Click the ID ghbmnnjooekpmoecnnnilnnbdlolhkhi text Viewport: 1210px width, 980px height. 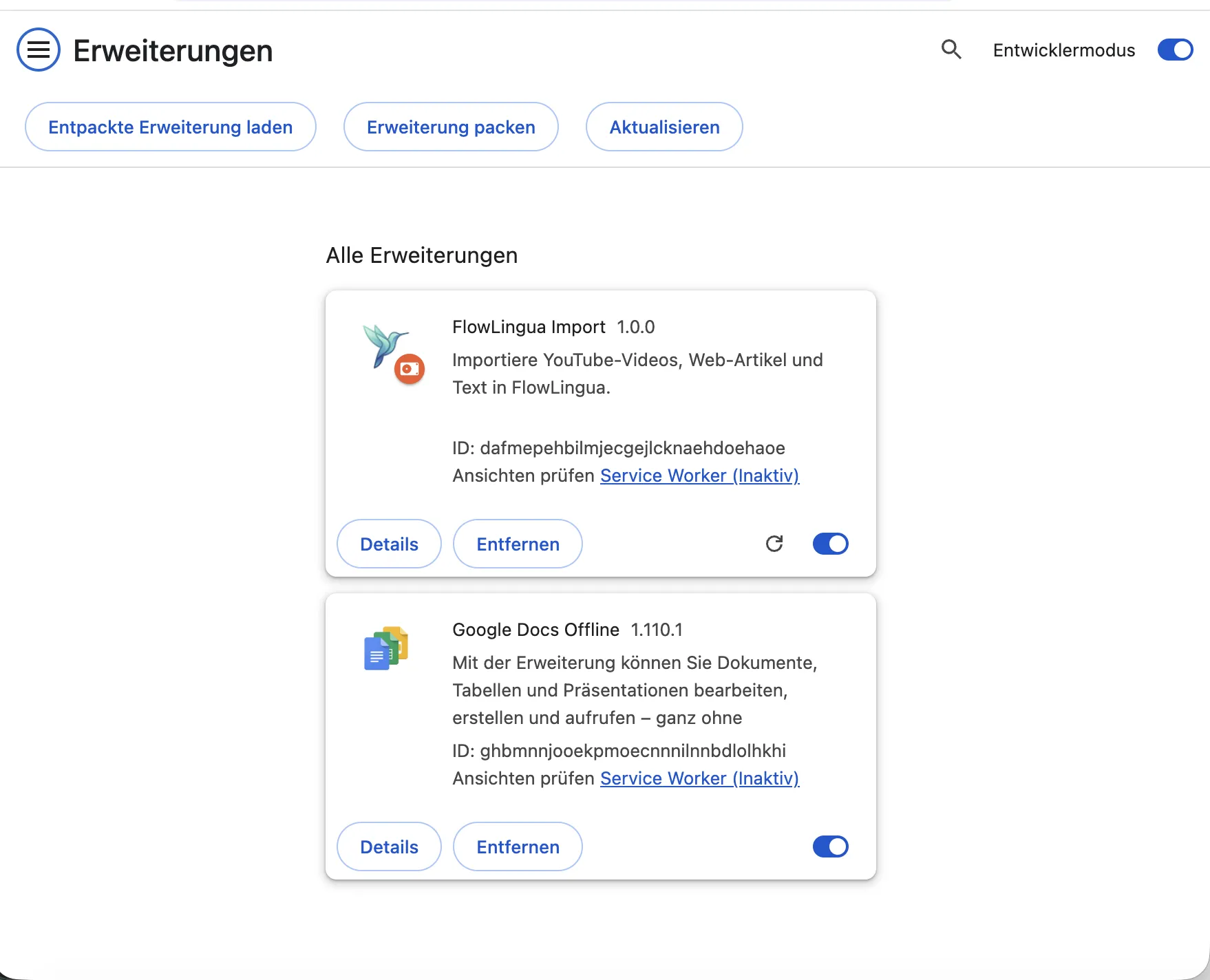click(x=619, y=751)
